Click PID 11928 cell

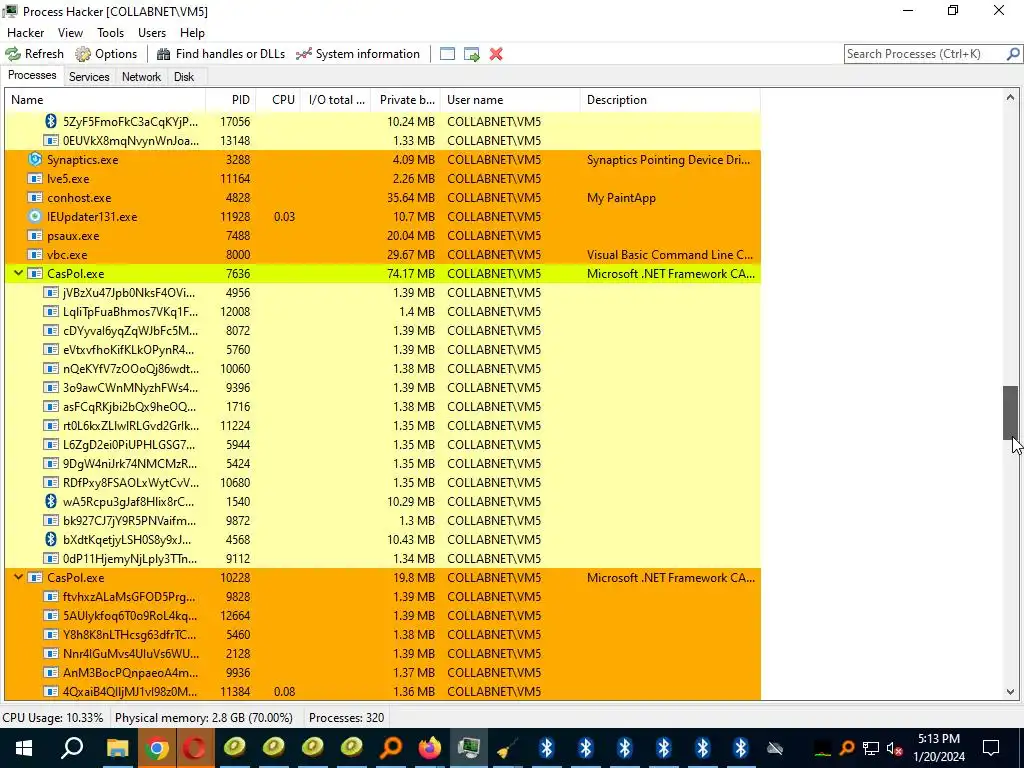click(x=234, y=217)
